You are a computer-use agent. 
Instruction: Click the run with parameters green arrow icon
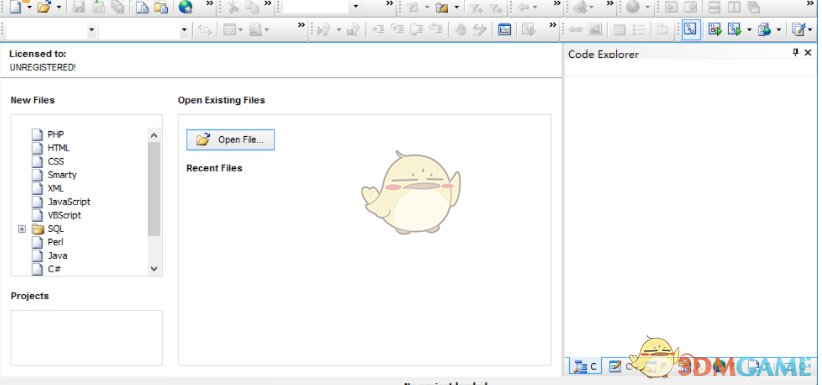click(735, 30)
